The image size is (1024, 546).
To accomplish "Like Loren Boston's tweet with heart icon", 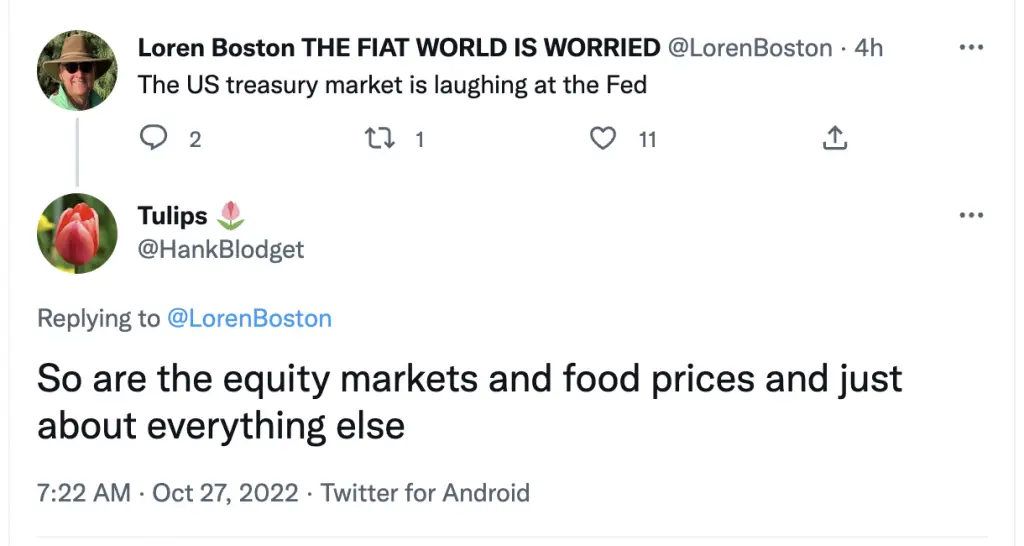I will pyautogui.click(x=603, y=139).
